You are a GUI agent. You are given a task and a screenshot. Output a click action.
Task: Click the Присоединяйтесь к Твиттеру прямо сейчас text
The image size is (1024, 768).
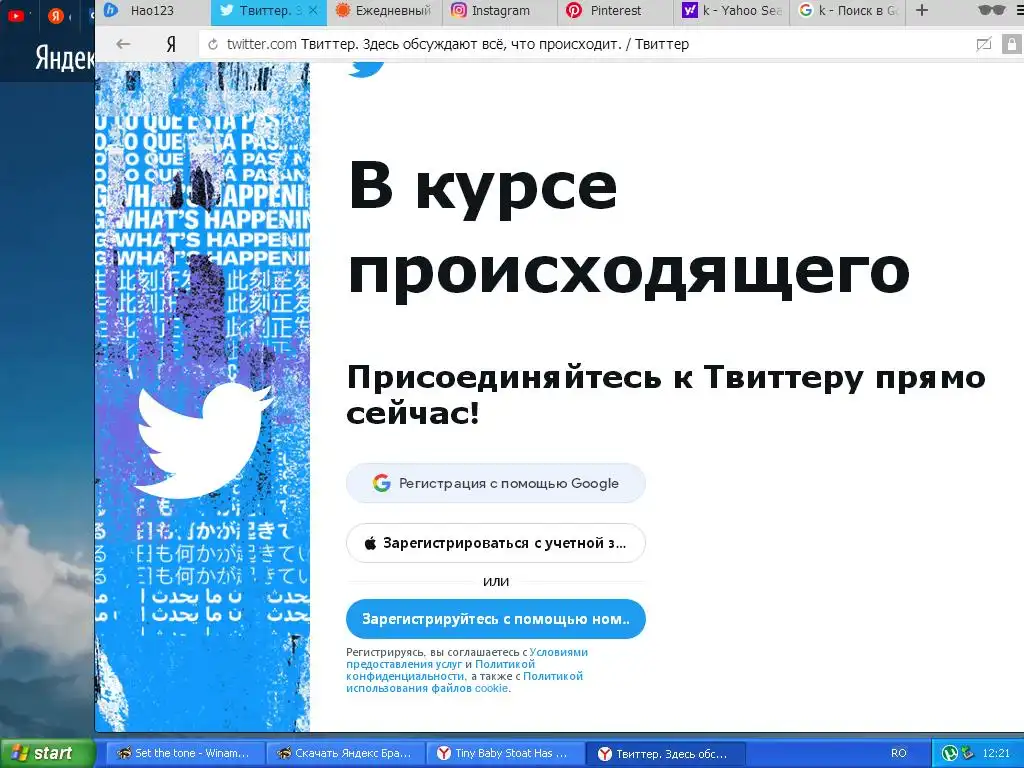665,395
